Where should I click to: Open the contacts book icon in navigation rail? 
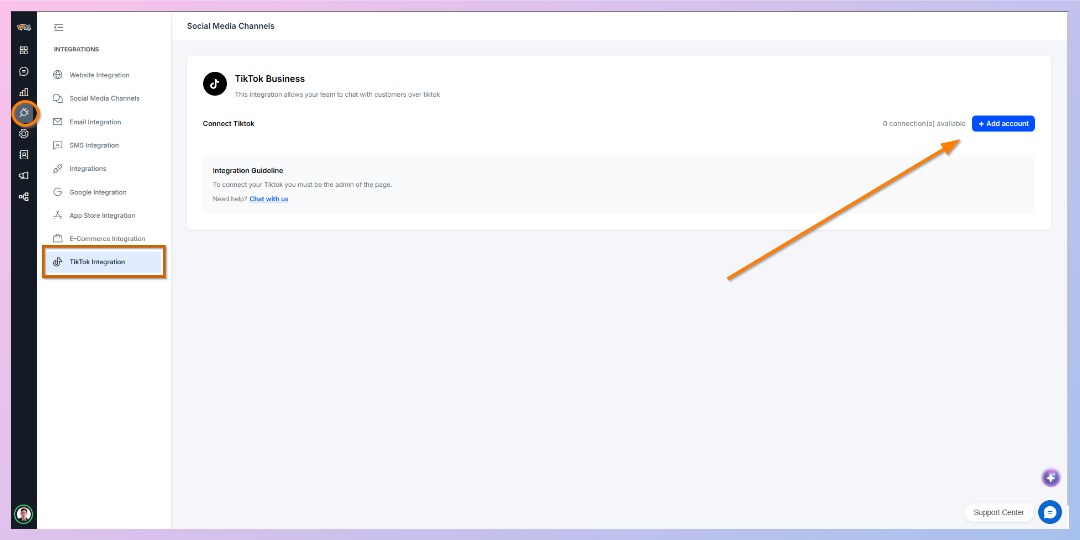[x=24, y=154]
